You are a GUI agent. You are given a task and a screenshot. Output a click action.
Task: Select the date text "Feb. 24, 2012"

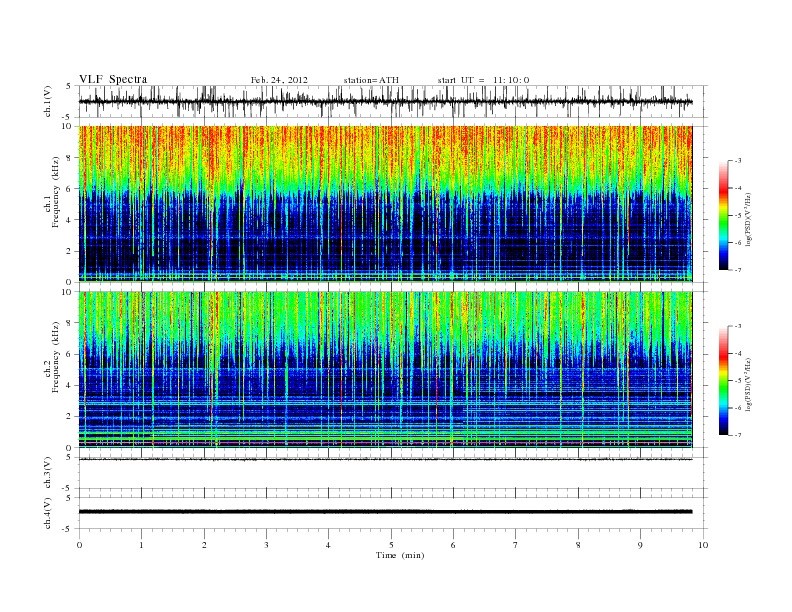(x=279, y=80)
